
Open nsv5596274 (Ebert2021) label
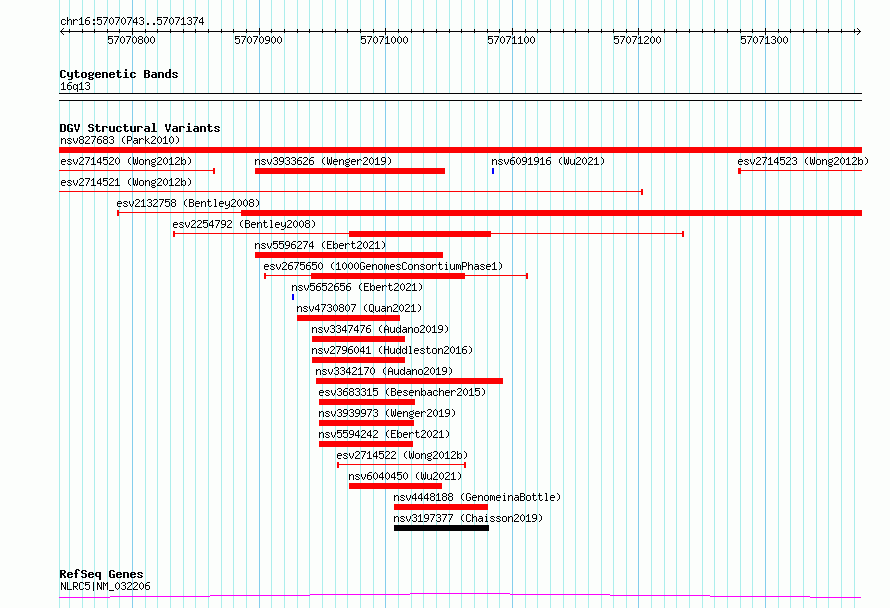click(320, 245)
